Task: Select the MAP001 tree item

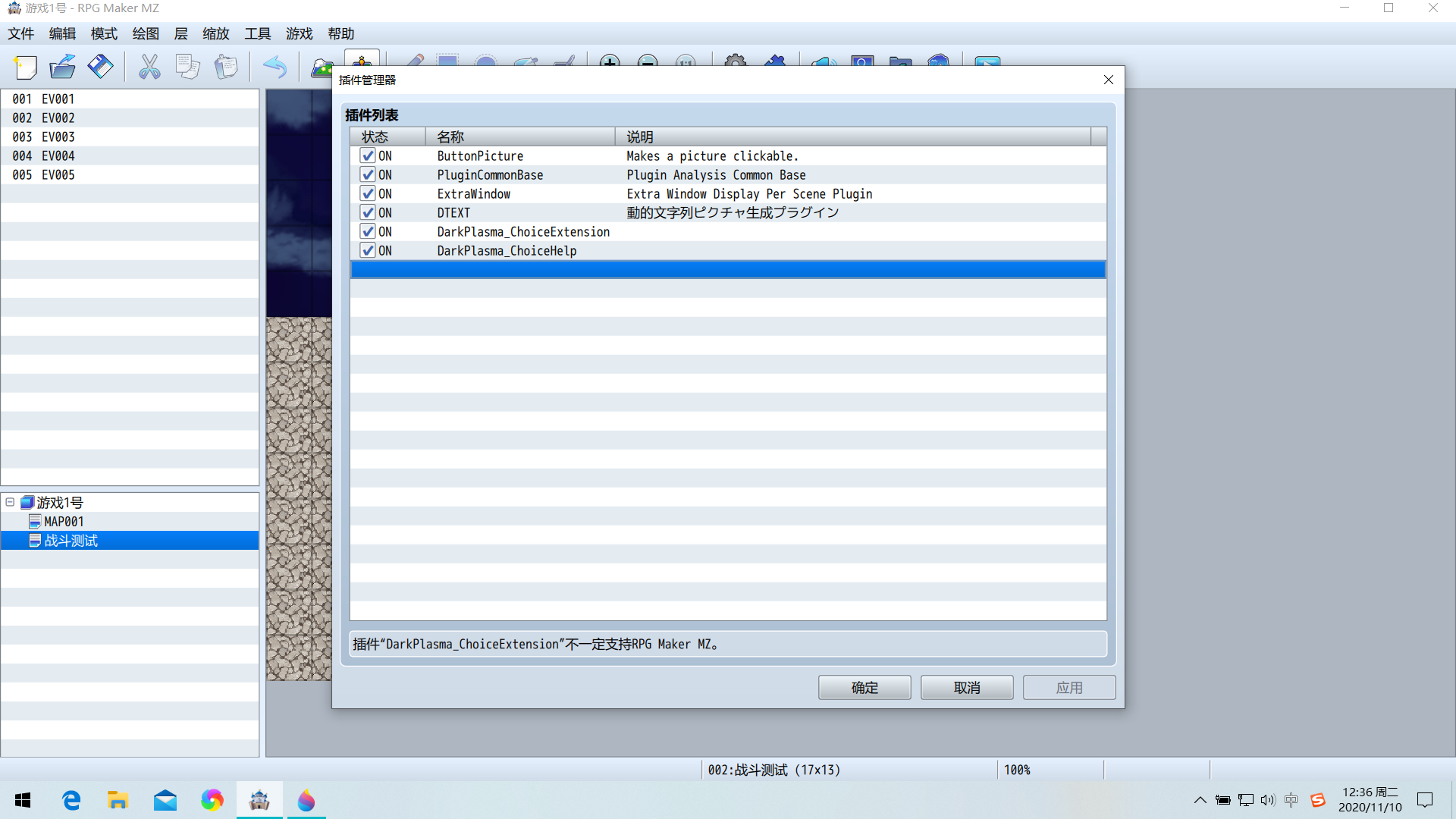Action: tap(64, 522)
